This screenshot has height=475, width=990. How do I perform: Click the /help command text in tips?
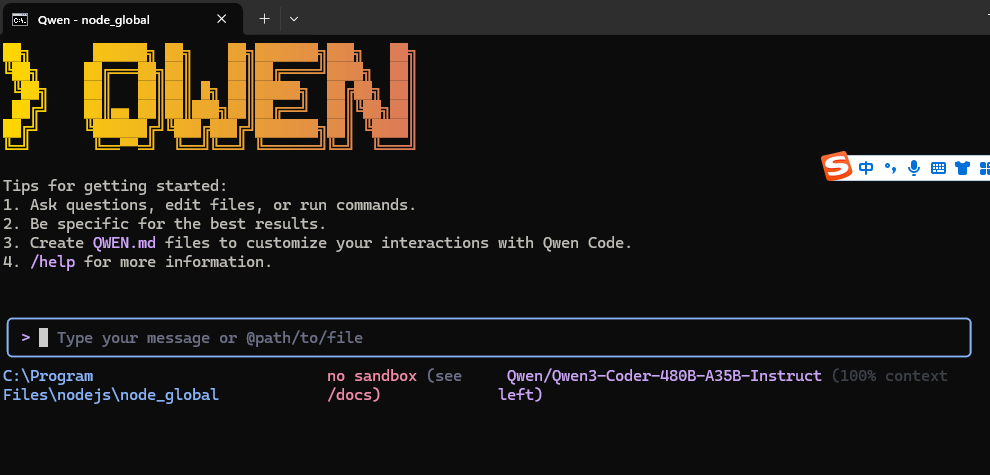[x=52, y=262]
